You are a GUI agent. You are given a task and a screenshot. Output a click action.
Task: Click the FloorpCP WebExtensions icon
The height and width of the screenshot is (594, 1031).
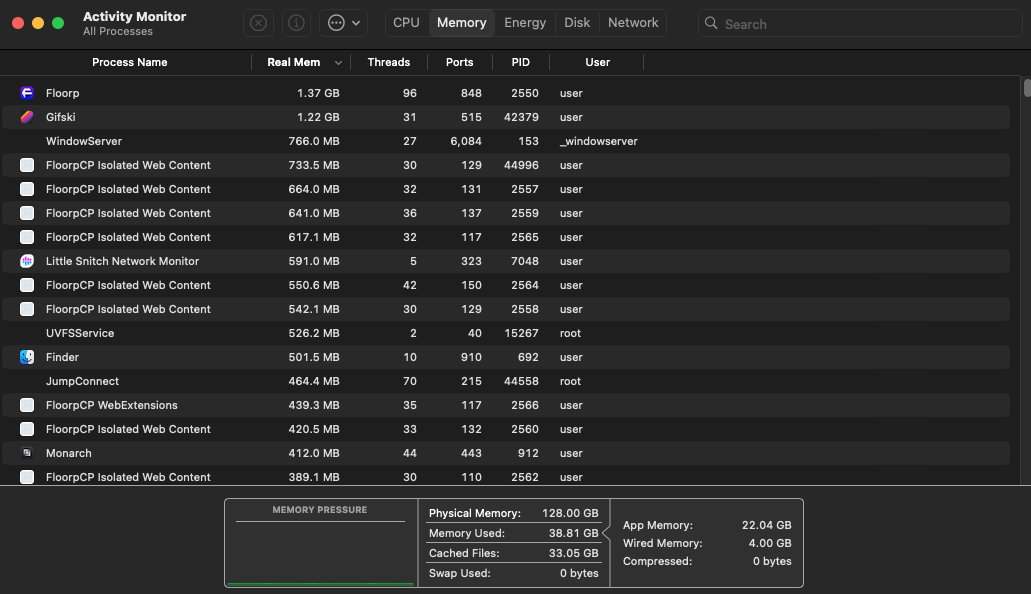27,405
